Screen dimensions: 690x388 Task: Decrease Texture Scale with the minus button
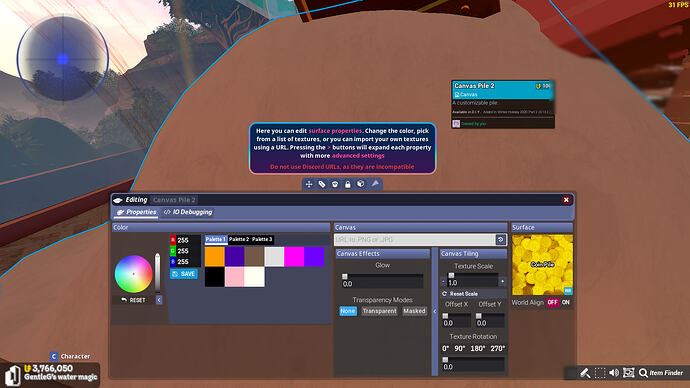click(444, 282)
